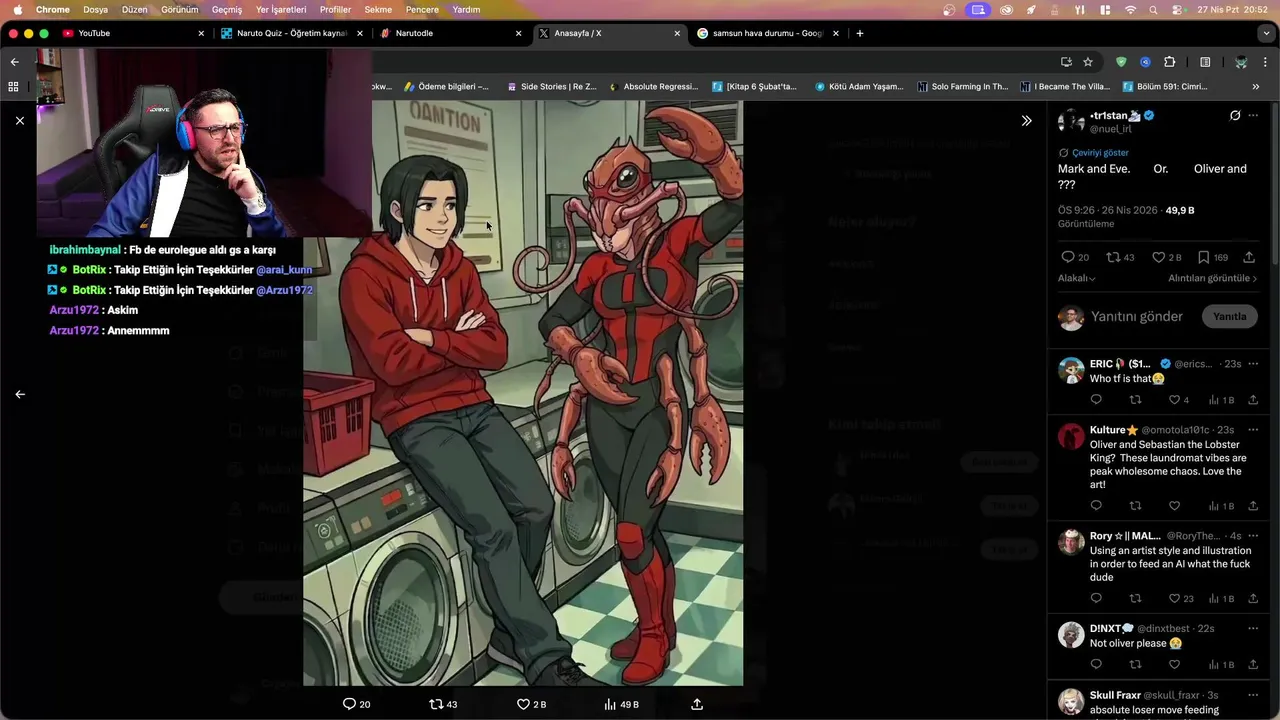Open the more options menu on tr1stan's tweet

(x=1253, y=116)
